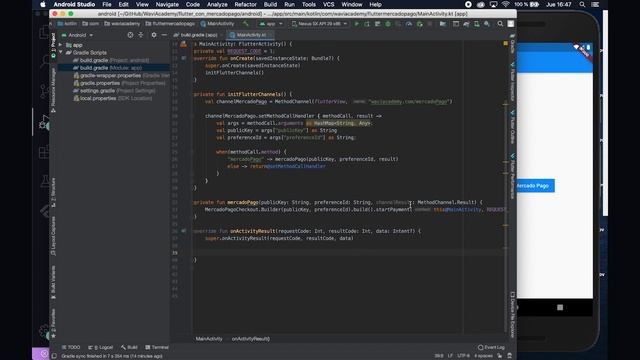Open the Layout Captures side tab

[53, 236]
